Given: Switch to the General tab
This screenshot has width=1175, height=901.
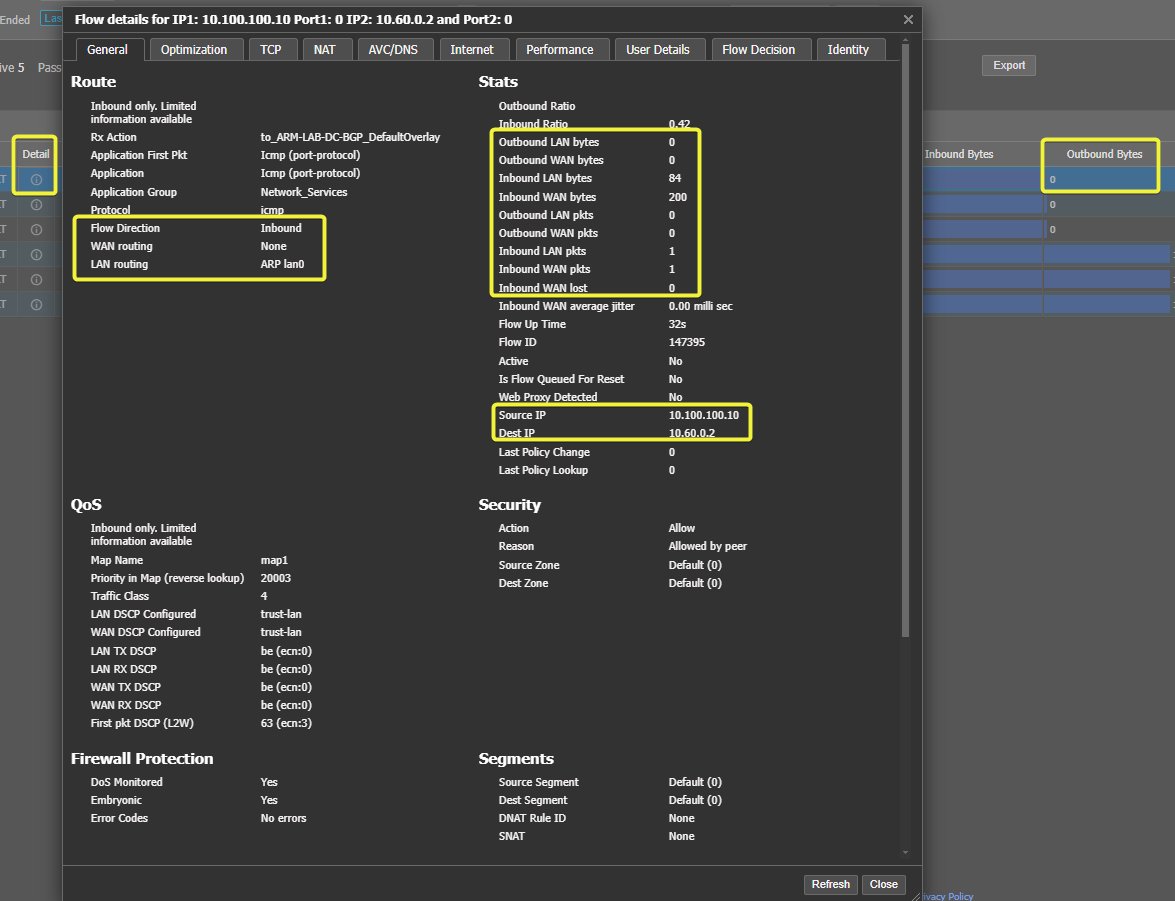Looking at the screenshot, I should pyautogui.click(x=107, y=49).
